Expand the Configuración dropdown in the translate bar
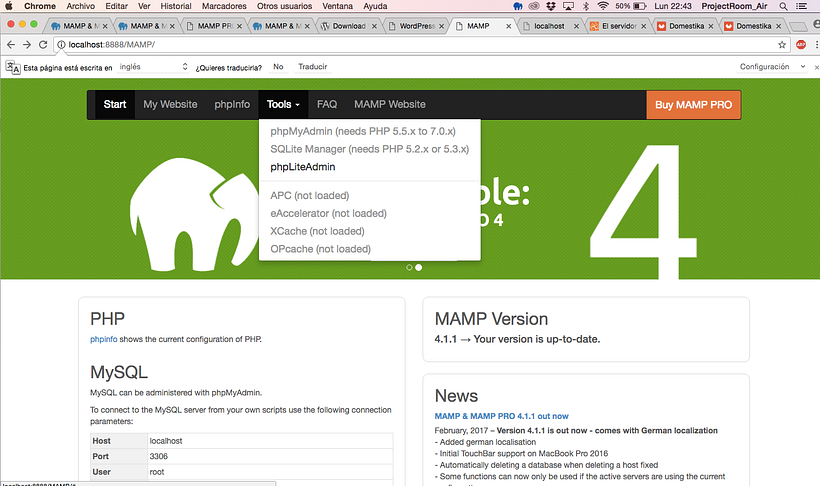 point(772,67)
